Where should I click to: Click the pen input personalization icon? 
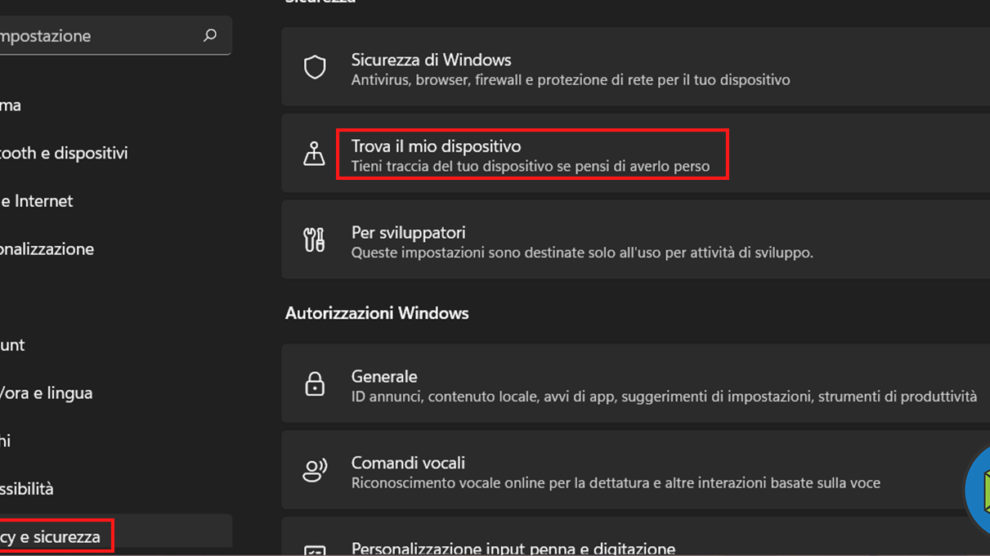pos(315,549)
